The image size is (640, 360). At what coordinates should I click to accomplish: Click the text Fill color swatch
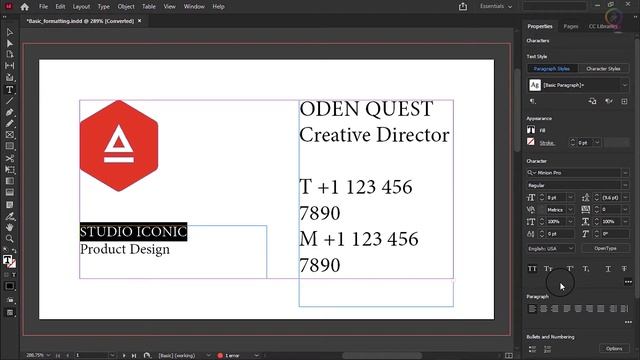tap(531, 130)
